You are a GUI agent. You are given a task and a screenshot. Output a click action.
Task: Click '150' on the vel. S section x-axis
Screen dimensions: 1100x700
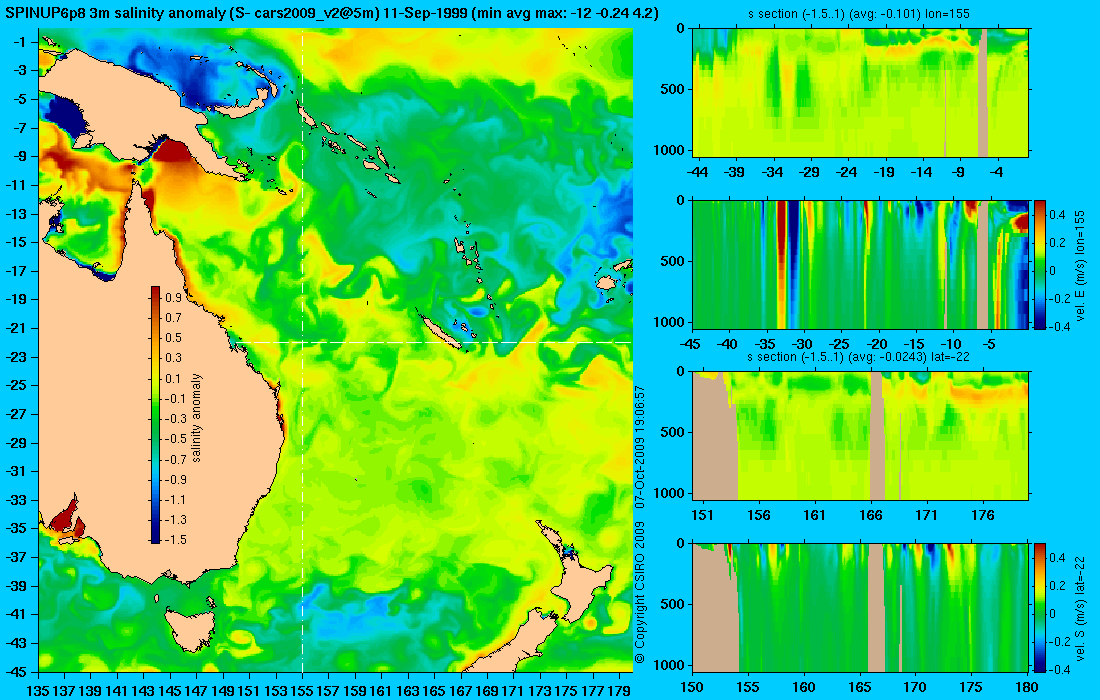tap(692, 687)
